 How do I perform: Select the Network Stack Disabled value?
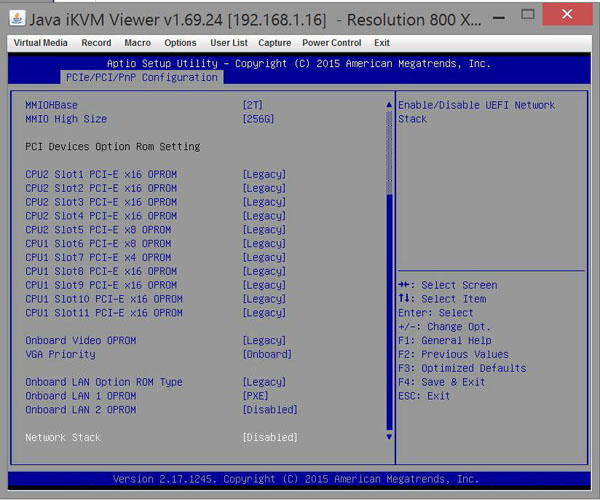coord(270,438)
